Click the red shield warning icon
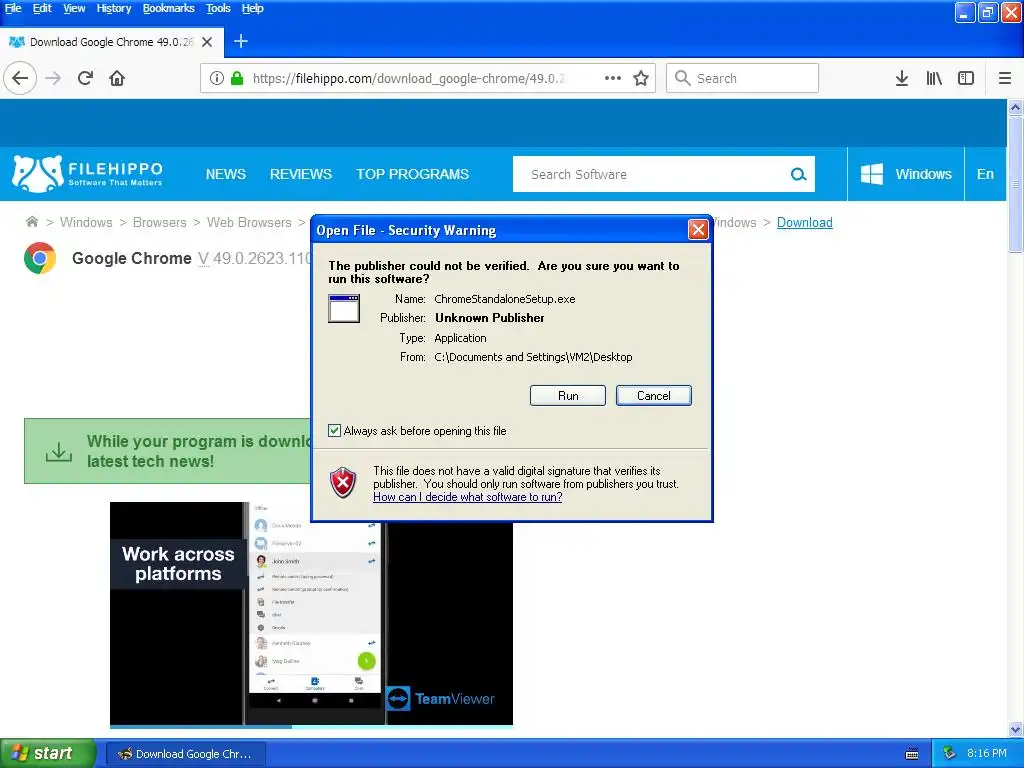 (343, 483)
